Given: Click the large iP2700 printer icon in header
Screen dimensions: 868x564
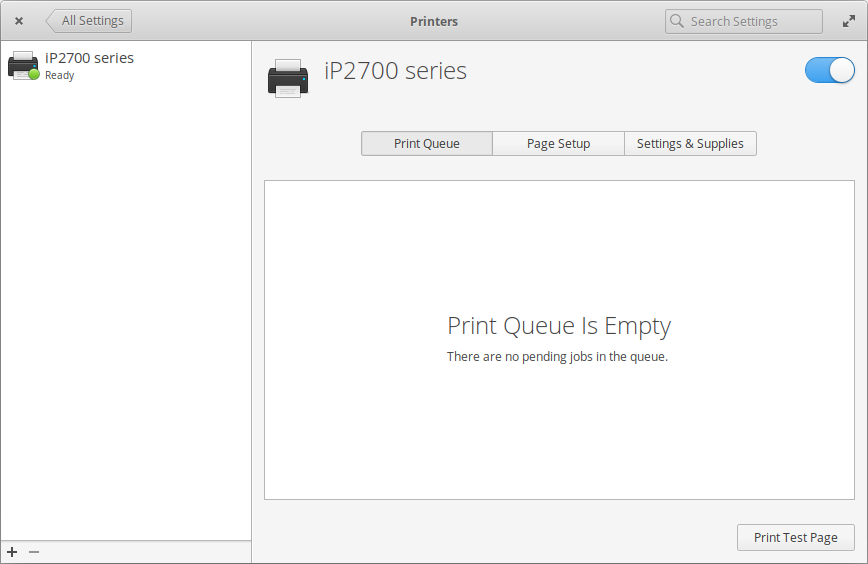Looking at the screenshot, I should pos(288,78).
